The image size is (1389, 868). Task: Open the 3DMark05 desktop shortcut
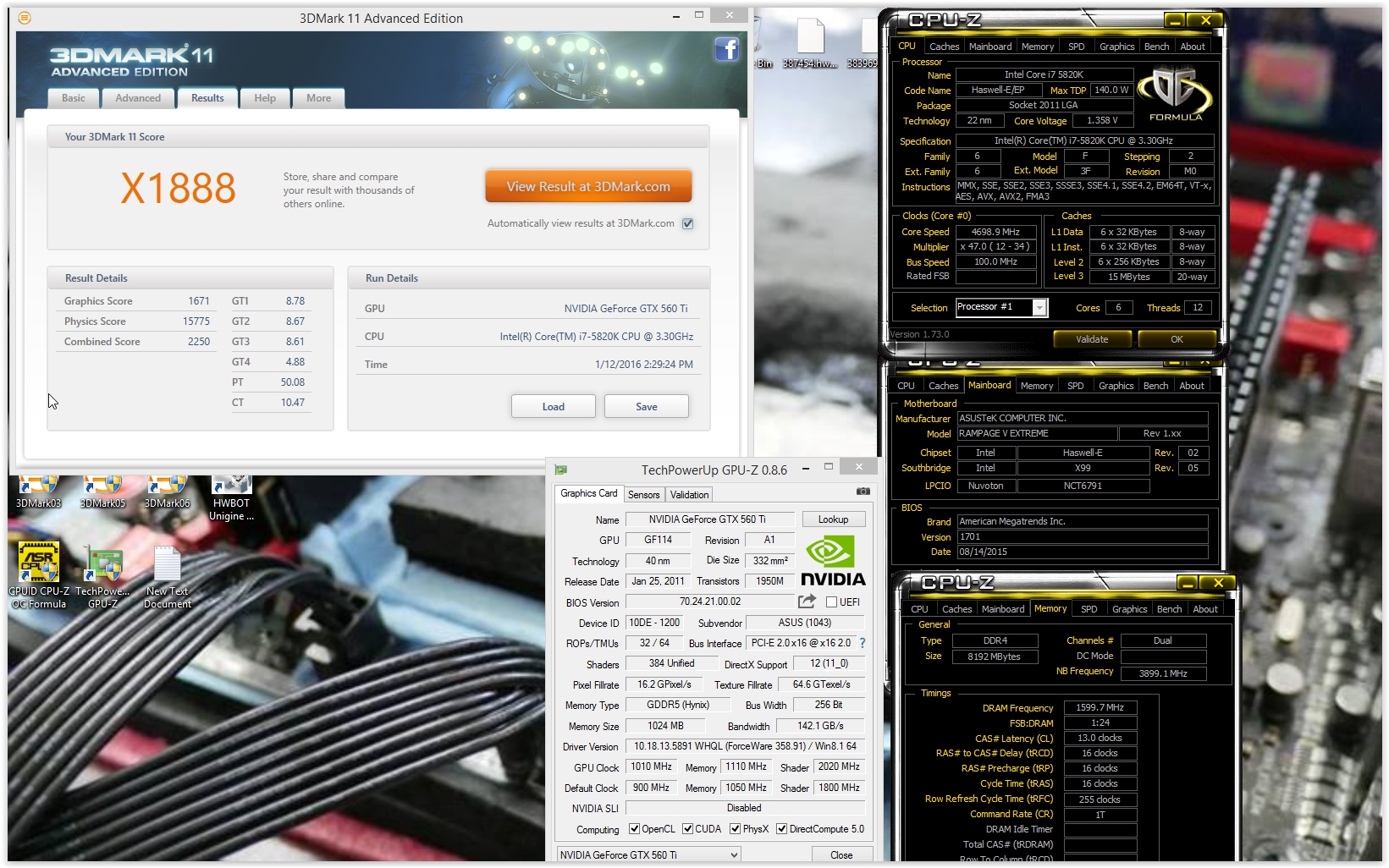103,492
